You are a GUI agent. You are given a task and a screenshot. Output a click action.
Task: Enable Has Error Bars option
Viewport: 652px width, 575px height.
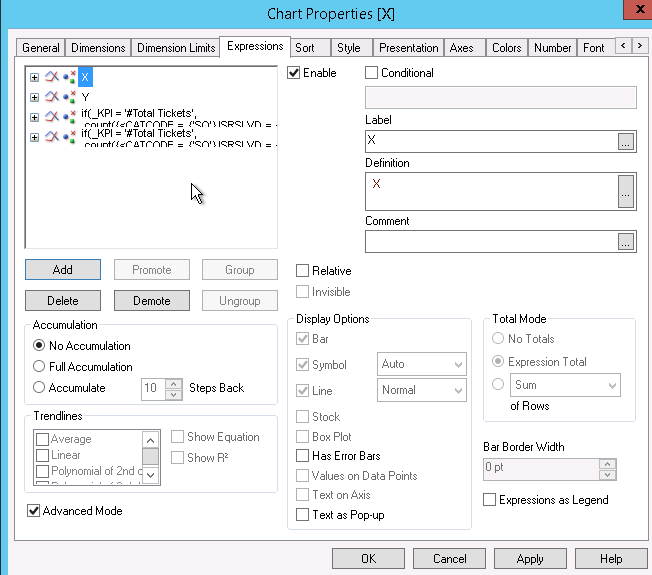[302, 456]
